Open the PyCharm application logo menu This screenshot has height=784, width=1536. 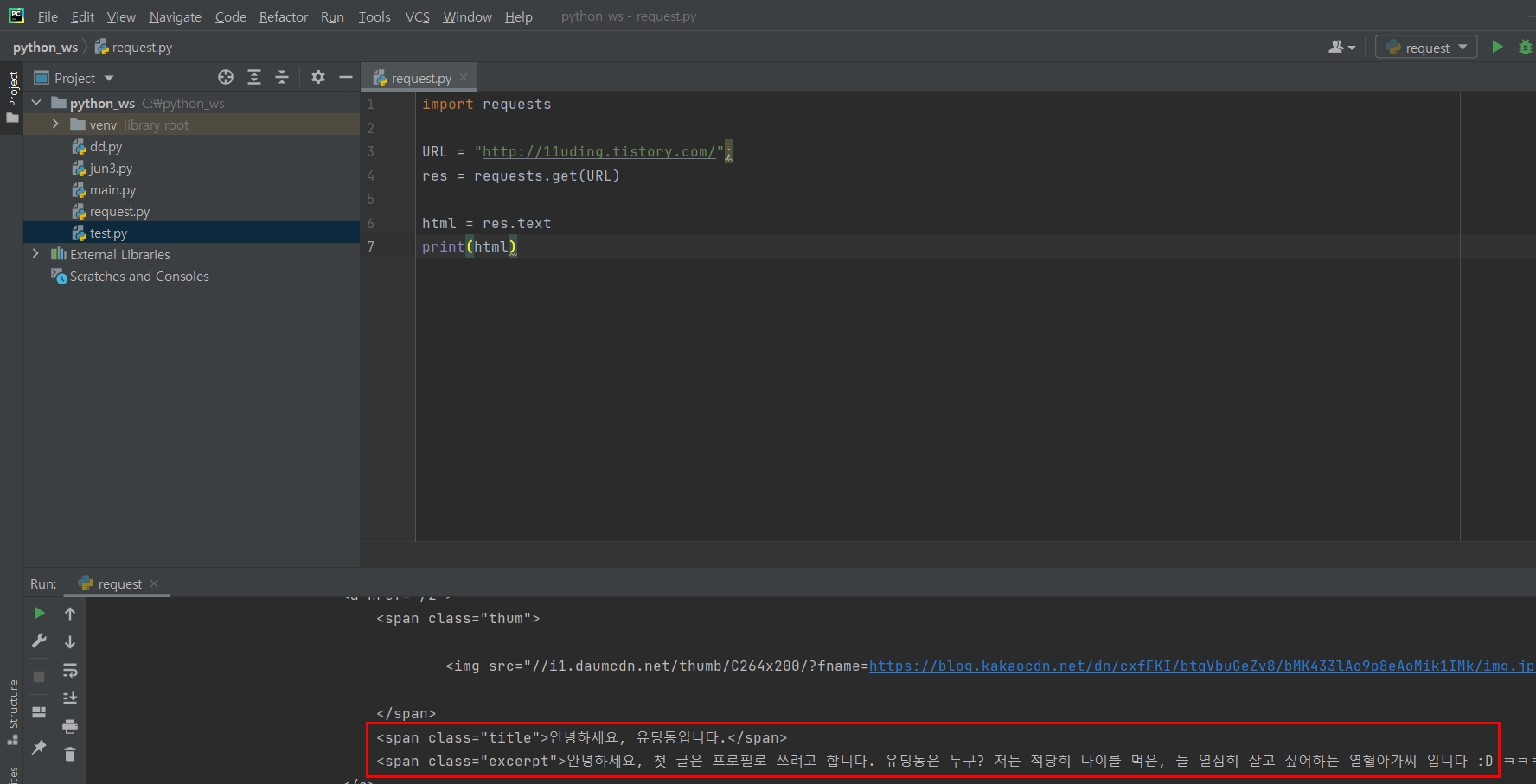pos(16,16)
